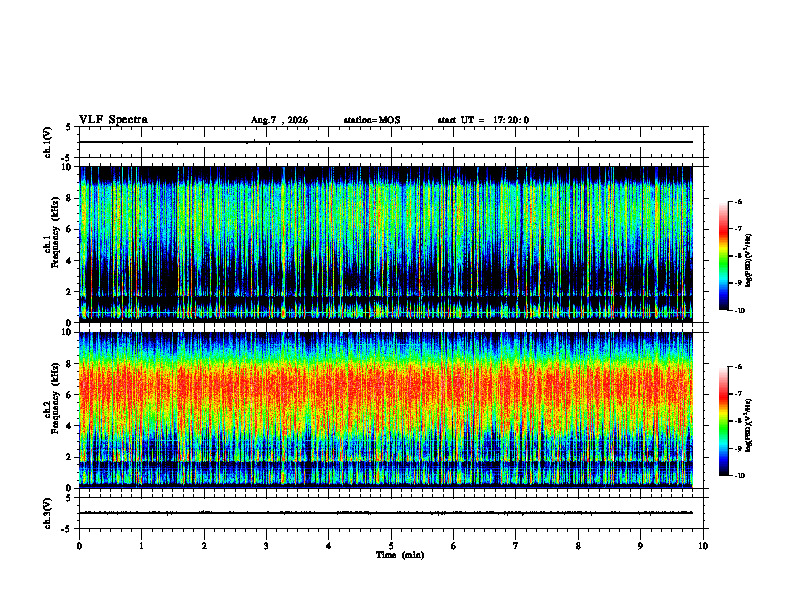Image resolution: width=792 pixels, height=612 pixels.
Task: Click the ch.1 PSD color scale bar
Action: coord(723,256)
